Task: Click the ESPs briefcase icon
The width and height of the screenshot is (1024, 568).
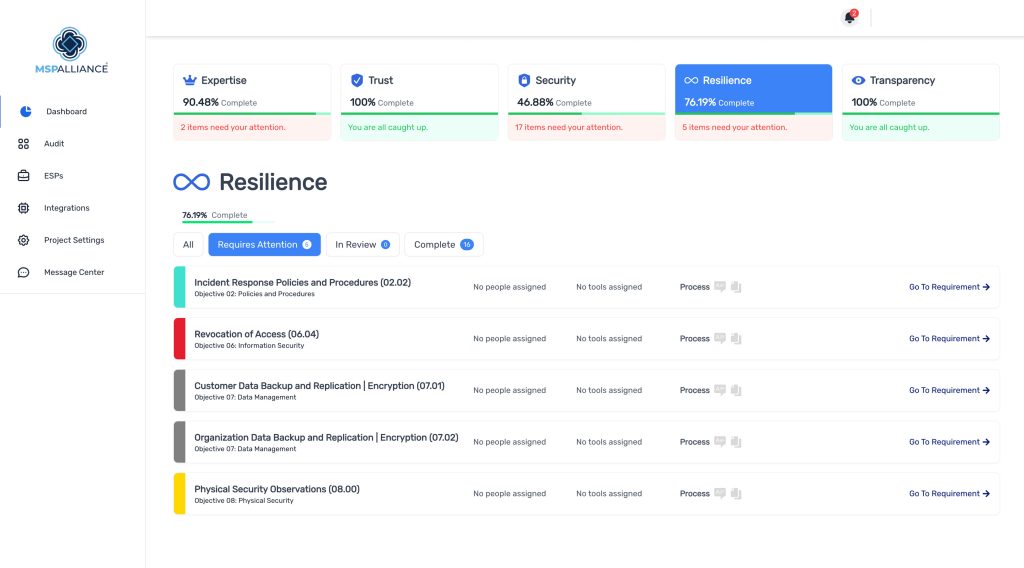Action: tap(24, 176)
